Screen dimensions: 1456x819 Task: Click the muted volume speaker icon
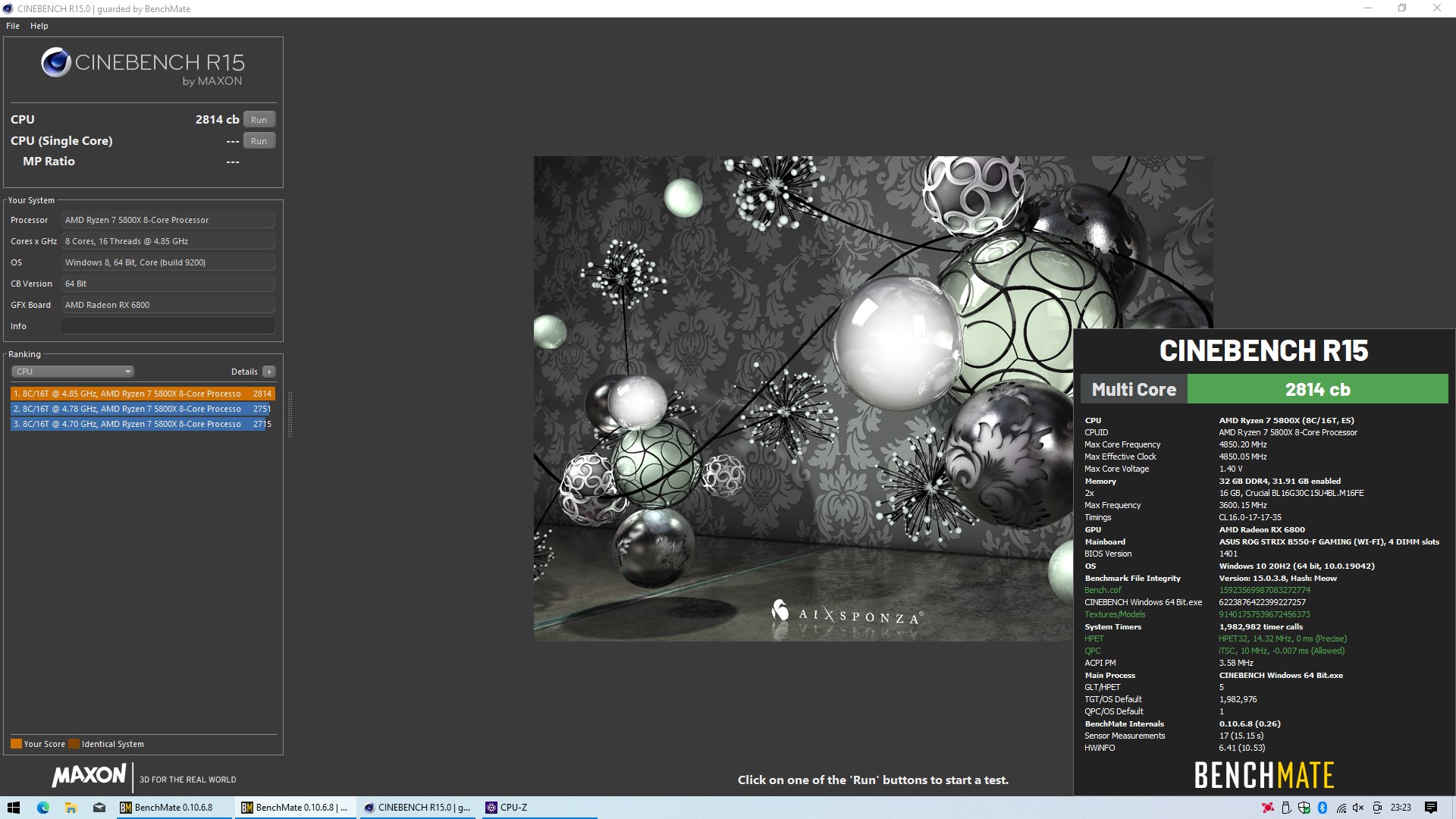tap(1359, 808)
